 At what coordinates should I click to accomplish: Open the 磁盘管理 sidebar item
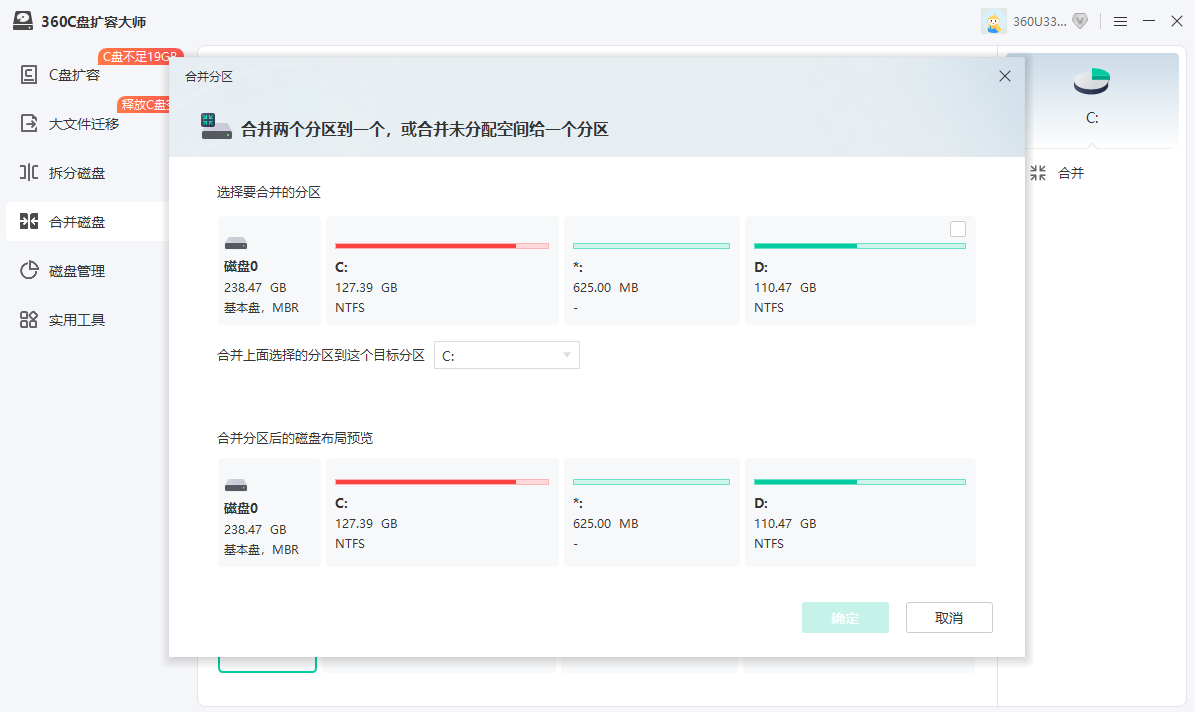click(87, 271)
